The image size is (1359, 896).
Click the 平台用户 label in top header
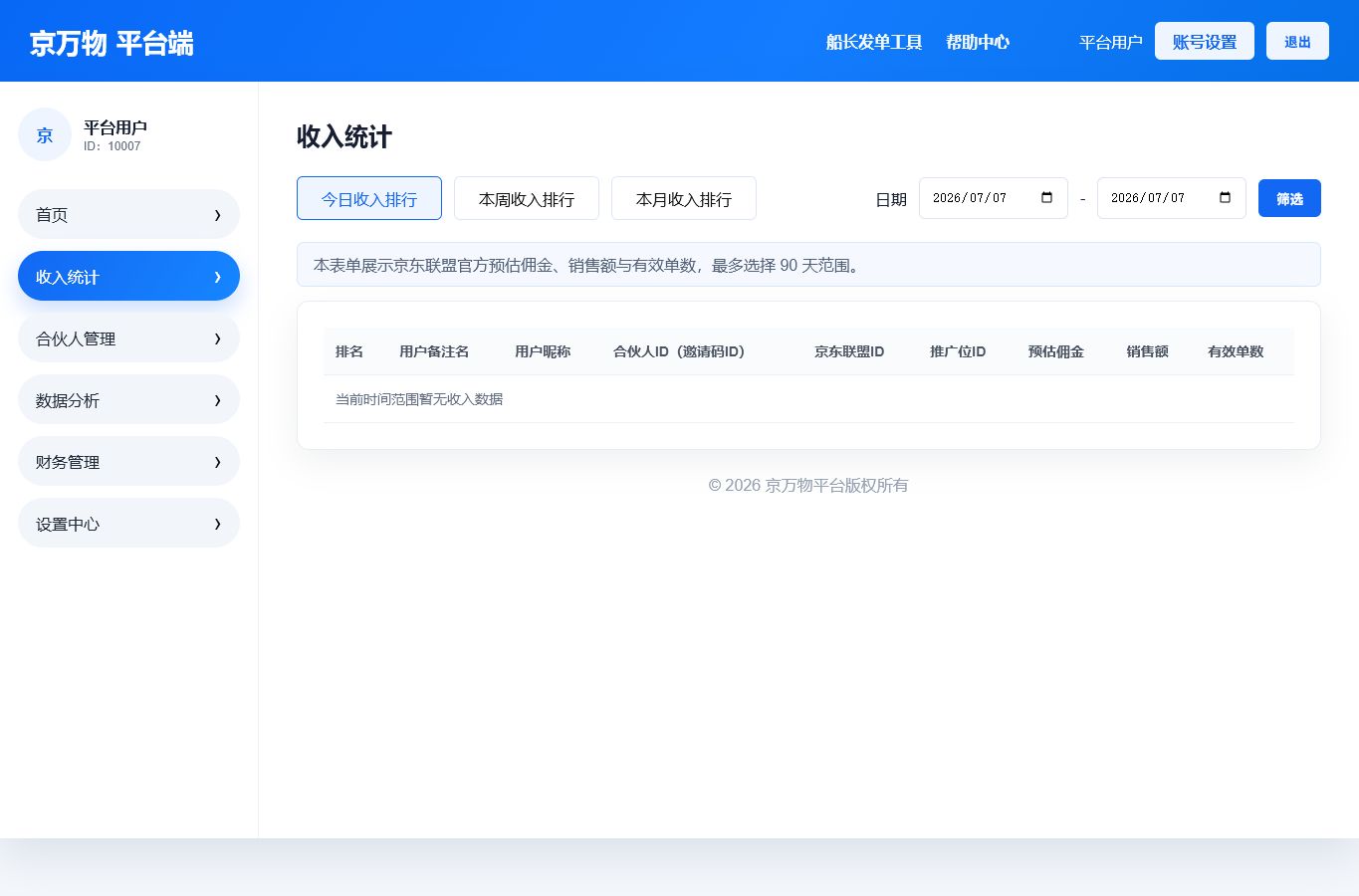point(1111,42)
